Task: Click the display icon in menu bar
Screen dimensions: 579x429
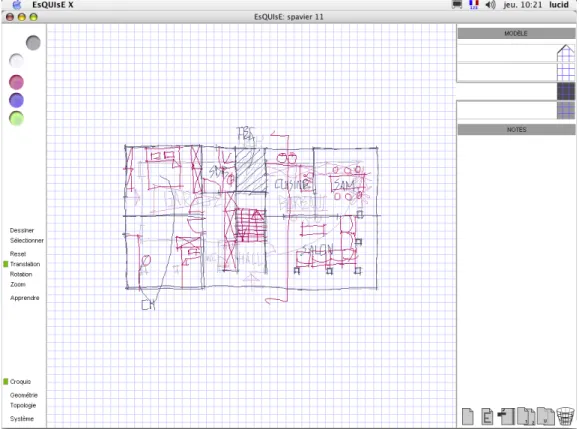Action: point(457,5)
